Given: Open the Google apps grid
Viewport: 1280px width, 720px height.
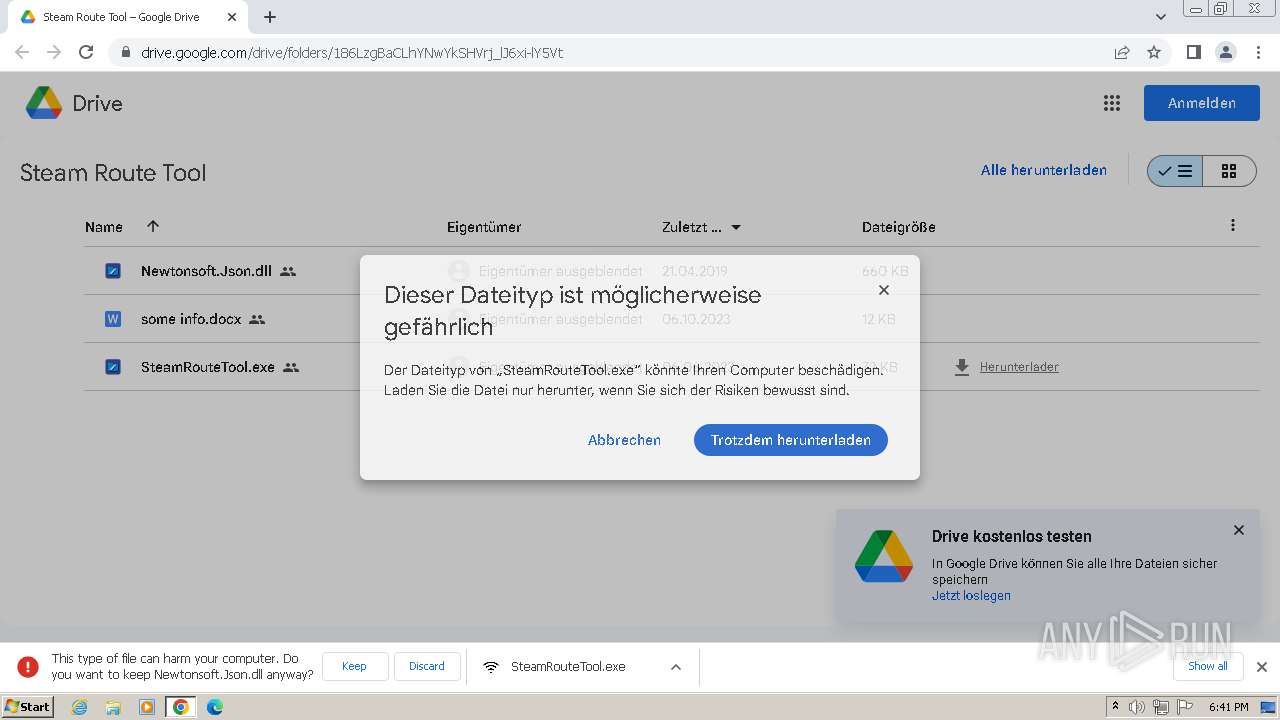Looking at the screenshot, I should tap(1111, 103).
